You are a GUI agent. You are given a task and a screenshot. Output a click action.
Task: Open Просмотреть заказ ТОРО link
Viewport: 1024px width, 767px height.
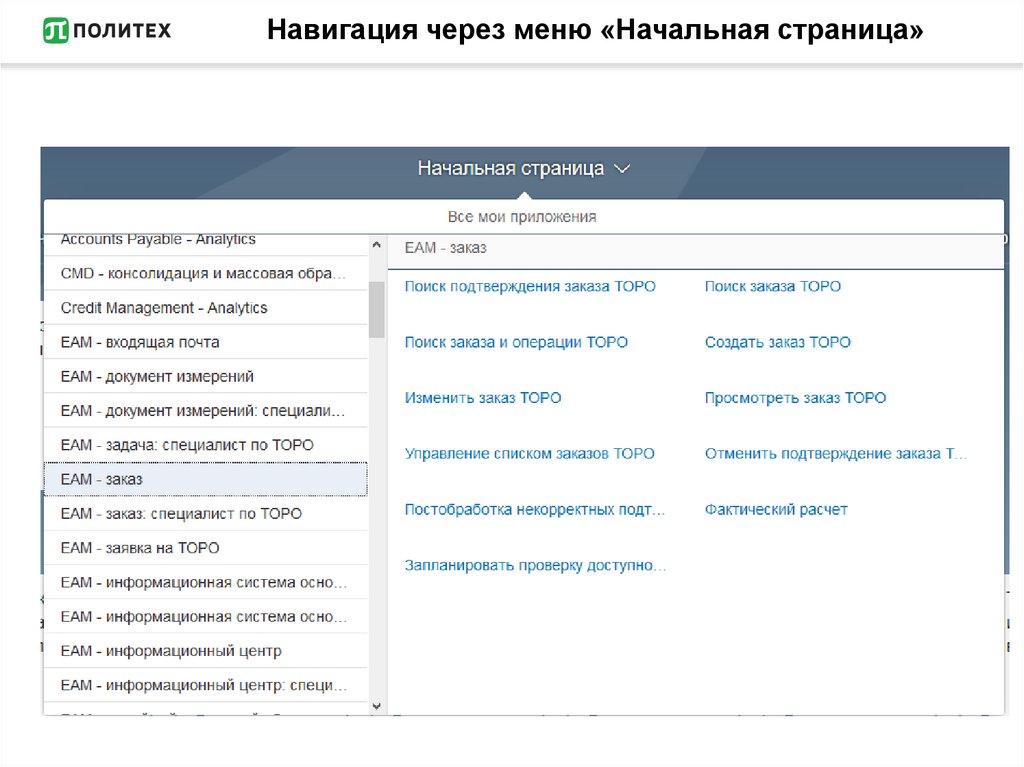pos(795,398)
